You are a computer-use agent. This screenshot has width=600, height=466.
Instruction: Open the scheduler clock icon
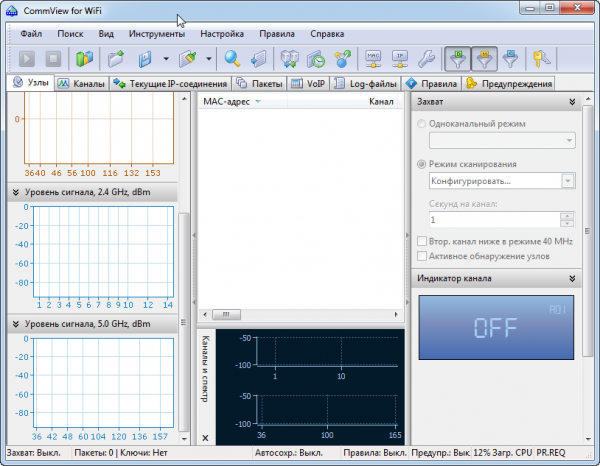316,59
